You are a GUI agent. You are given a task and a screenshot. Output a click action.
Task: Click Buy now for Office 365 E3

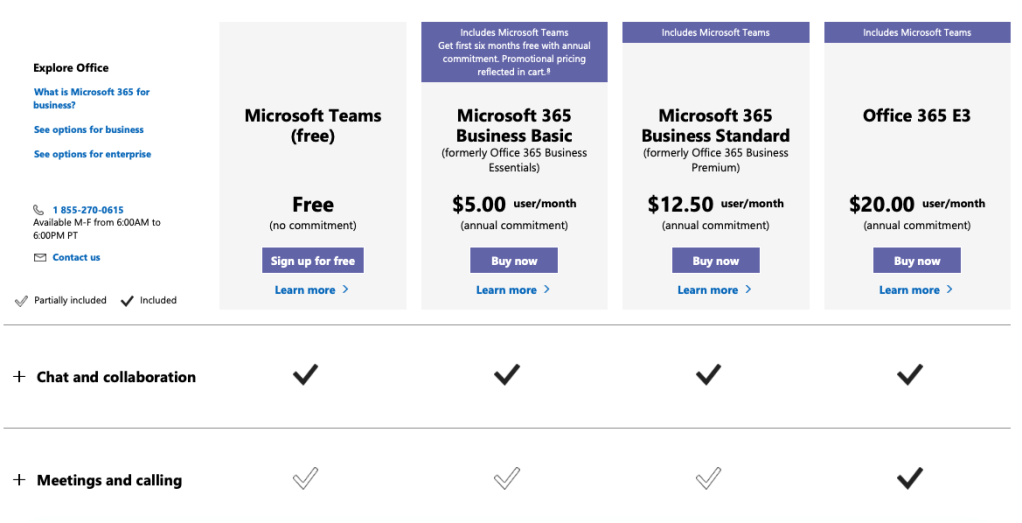(x=917, y=261)
